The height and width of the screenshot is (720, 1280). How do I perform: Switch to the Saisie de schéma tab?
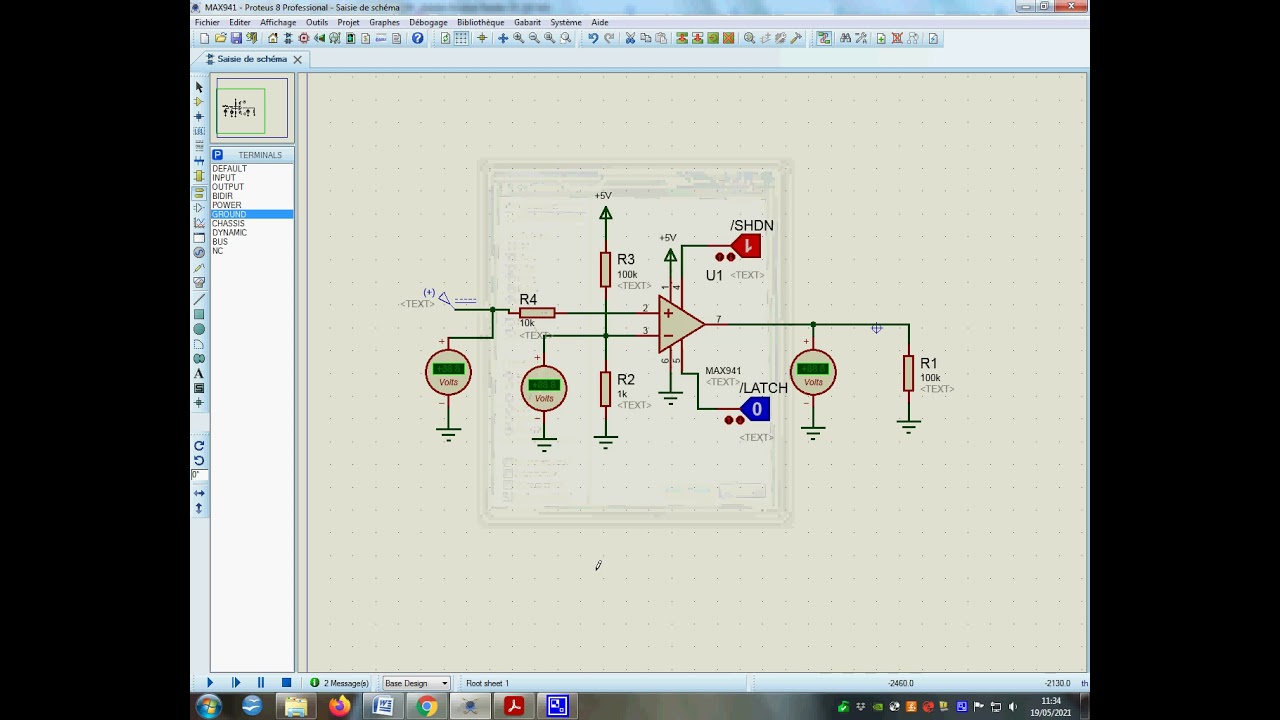coord(251,59)
